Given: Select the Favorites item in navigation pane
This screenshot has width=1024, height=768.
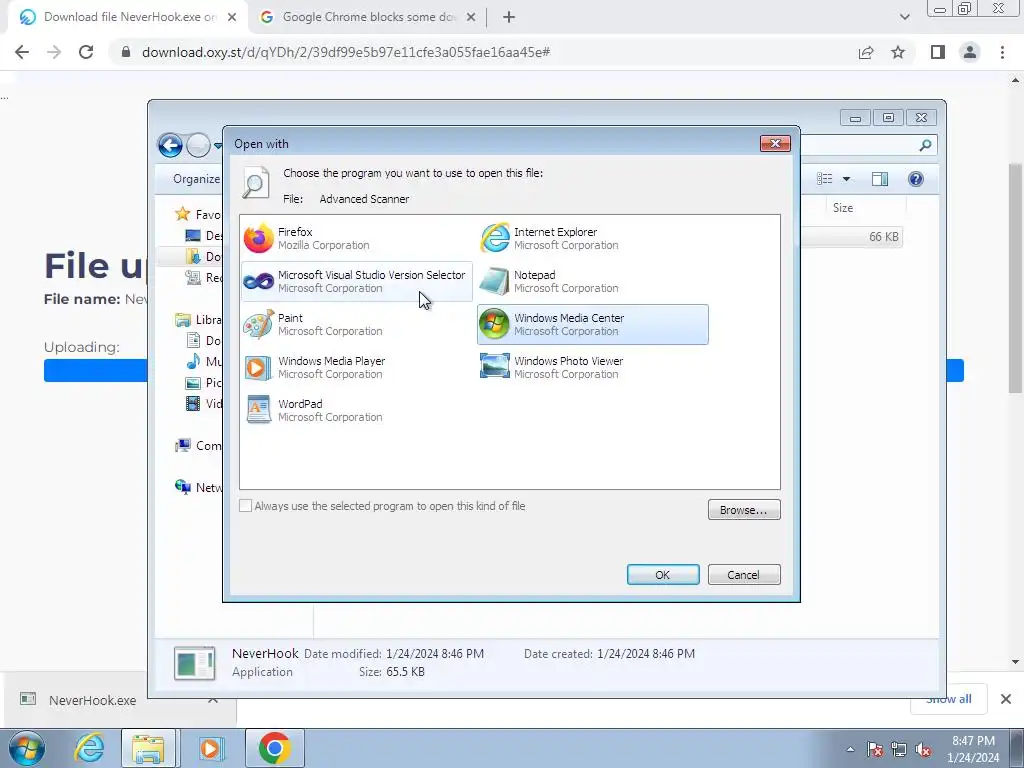Looking at the screenshot, I should tap(199, 214).
